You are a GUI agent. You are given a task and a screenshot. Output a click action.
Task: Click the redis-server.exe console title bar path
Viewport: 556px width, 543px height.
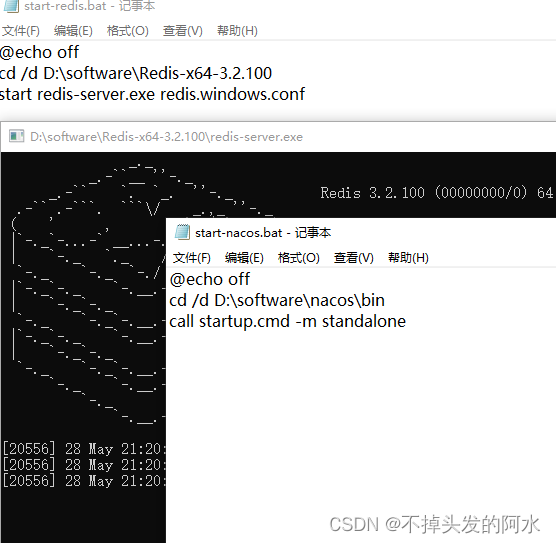[166, 137]
